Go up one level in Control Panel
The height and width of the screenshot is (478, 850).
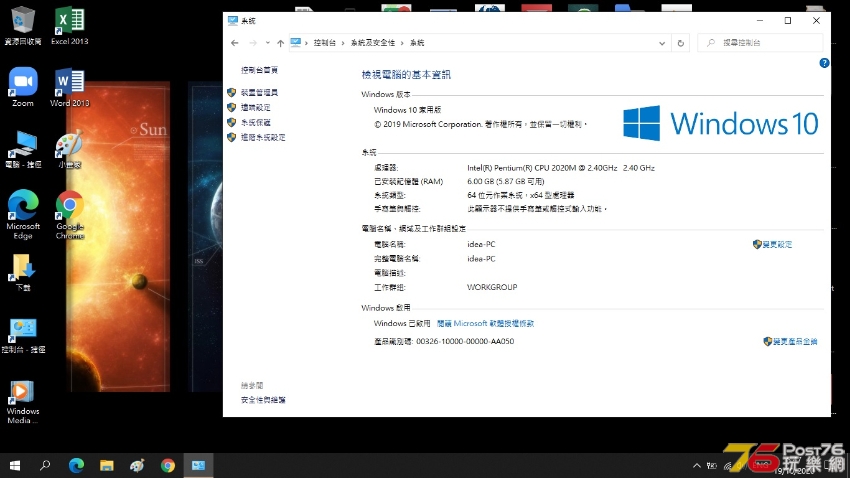tap(280, 43)
